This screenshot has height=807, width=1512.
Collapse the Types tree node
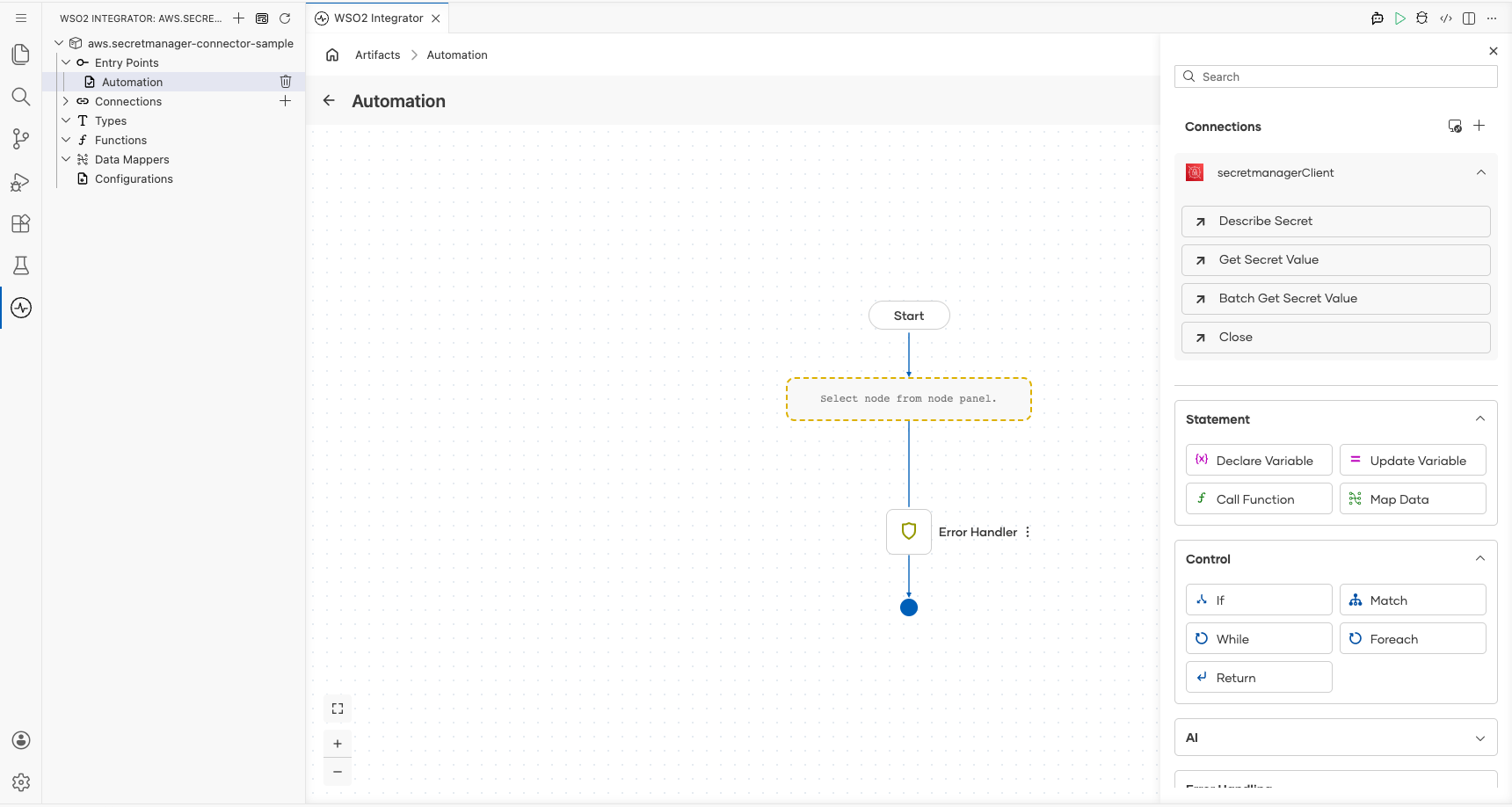(66, 120)
